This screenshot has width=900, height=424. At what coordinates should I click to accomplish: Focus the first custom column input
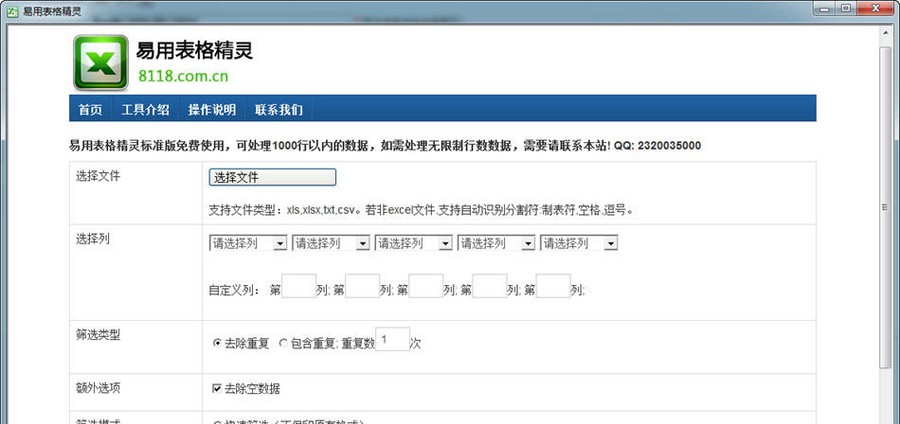(298, 286)
